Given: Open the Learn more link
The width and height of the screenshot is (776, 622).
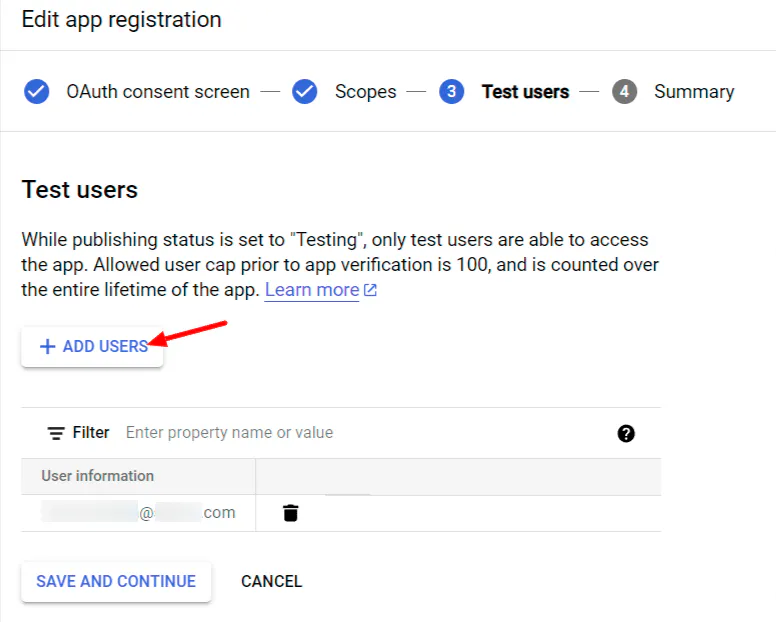Looking at the screenshot, I should (312, 290).
